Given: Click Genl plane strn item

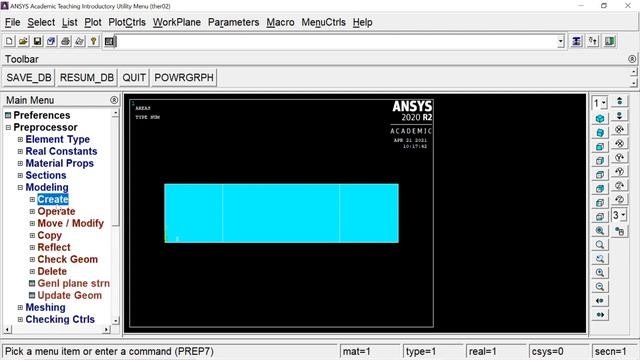Looking at the screenshot, I should pyautogui.click(x=73, y=283).
